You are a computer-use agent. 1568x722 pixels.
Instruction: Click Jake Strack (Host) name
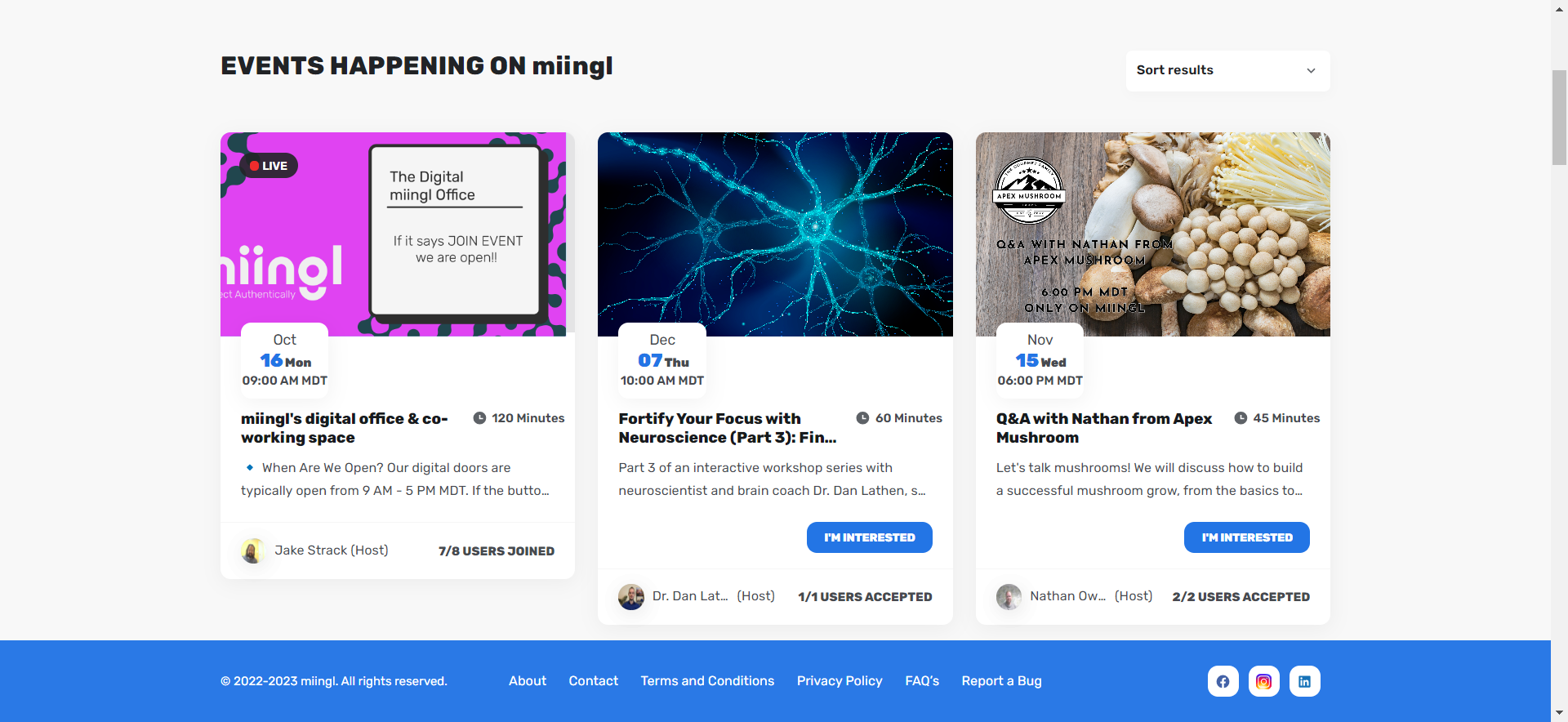coord(332,550)
